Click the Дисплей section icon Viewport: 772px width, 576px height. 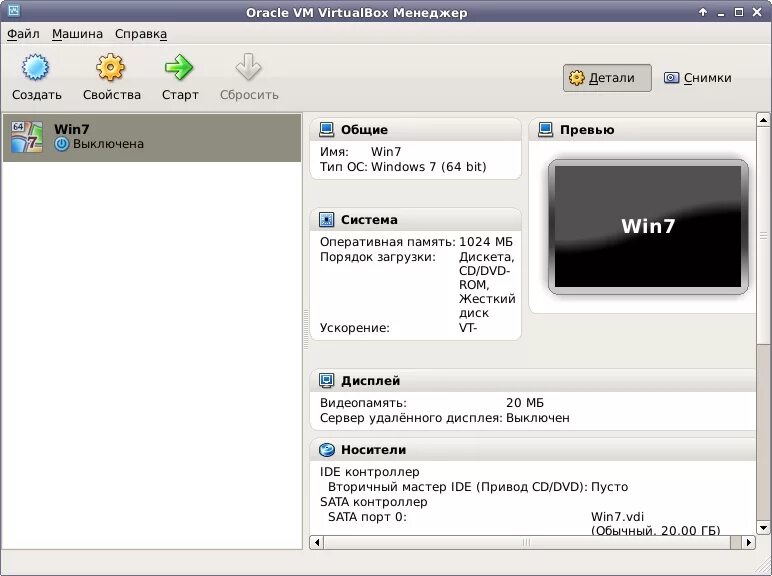tap(326, 381)
